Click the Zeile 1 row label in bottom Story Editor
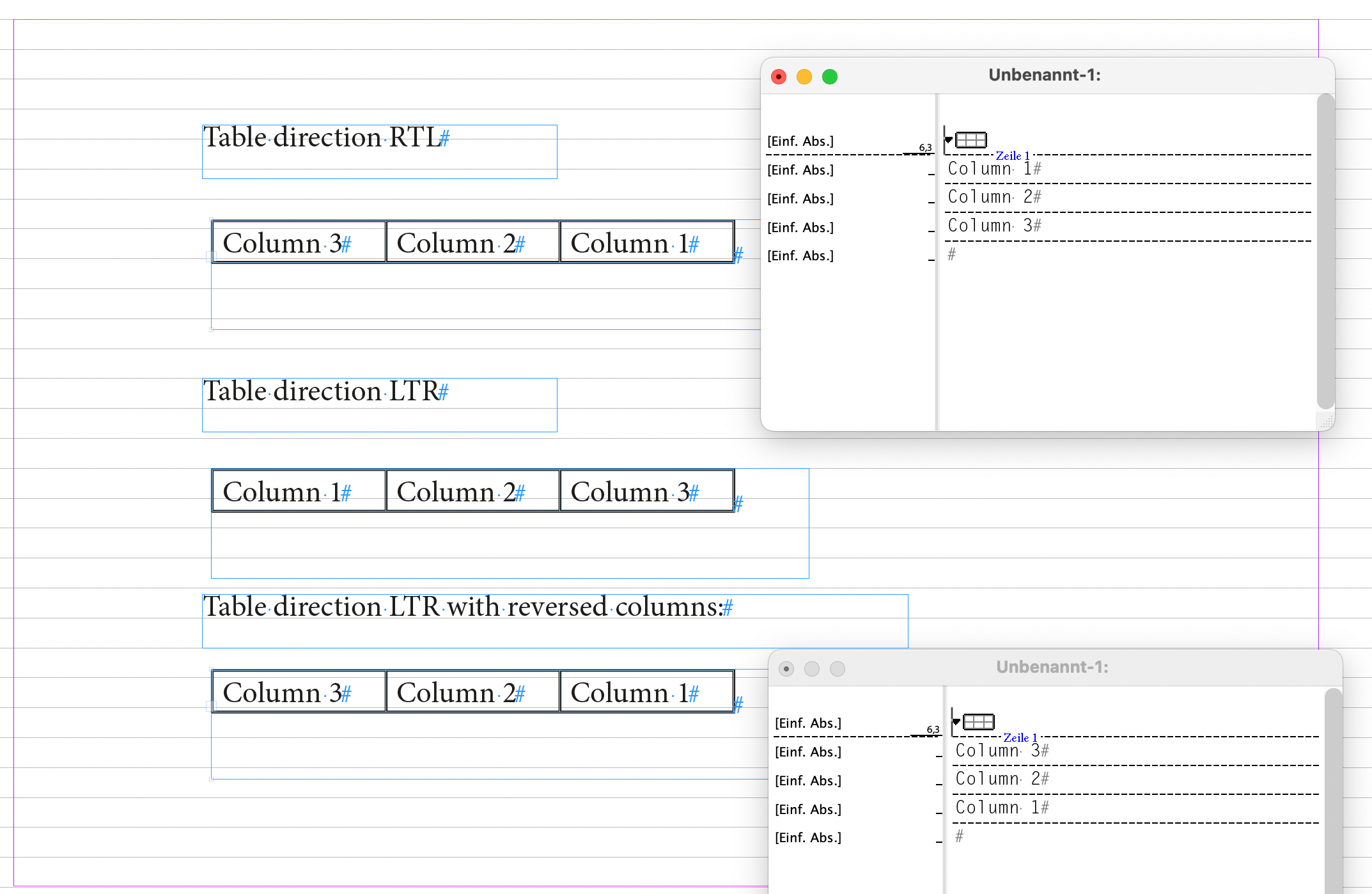 (1020, 737)
